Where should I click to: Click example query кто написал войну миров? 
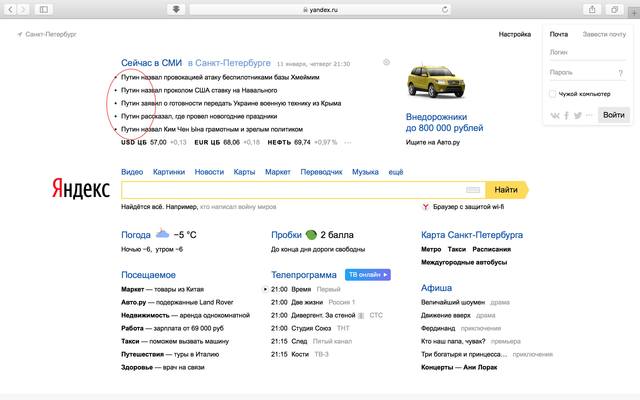point(238,207)
